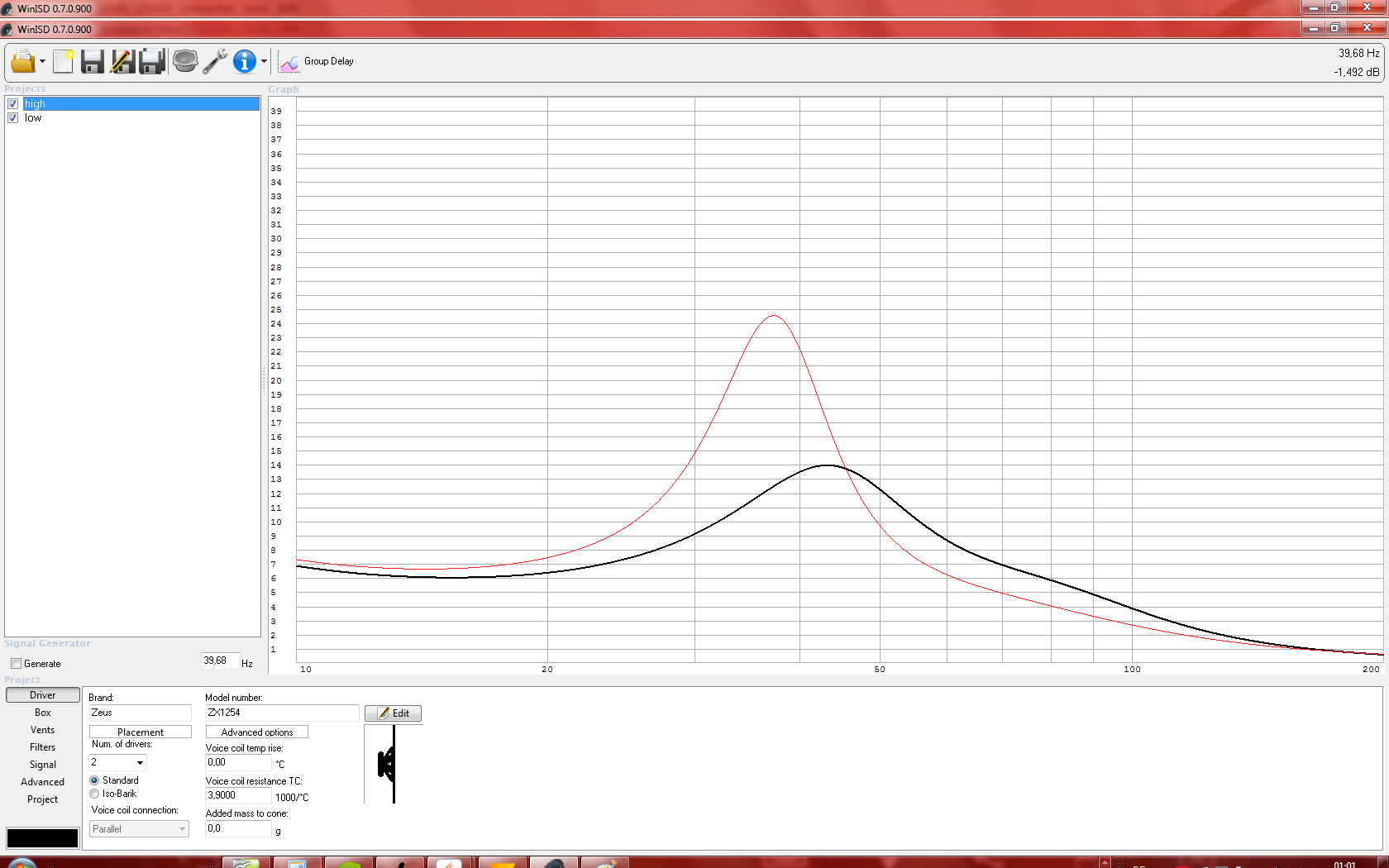Uncheck the 'low' project checkbox
Viewport: 1389px width, 868px height.
(x=13, y=118)
